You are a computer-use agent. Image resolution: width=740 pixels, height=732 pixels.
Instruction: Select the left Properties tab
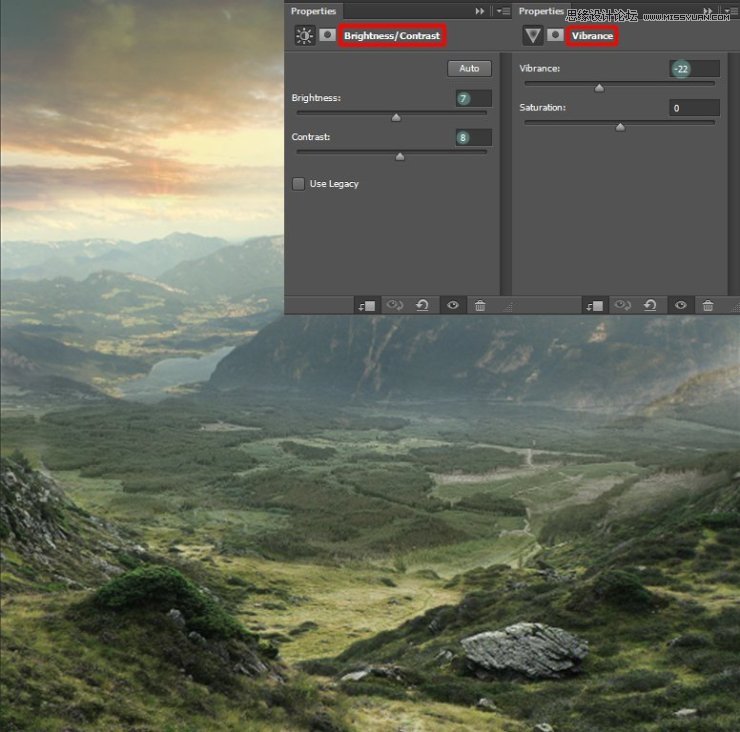click(x=313, y=11)
